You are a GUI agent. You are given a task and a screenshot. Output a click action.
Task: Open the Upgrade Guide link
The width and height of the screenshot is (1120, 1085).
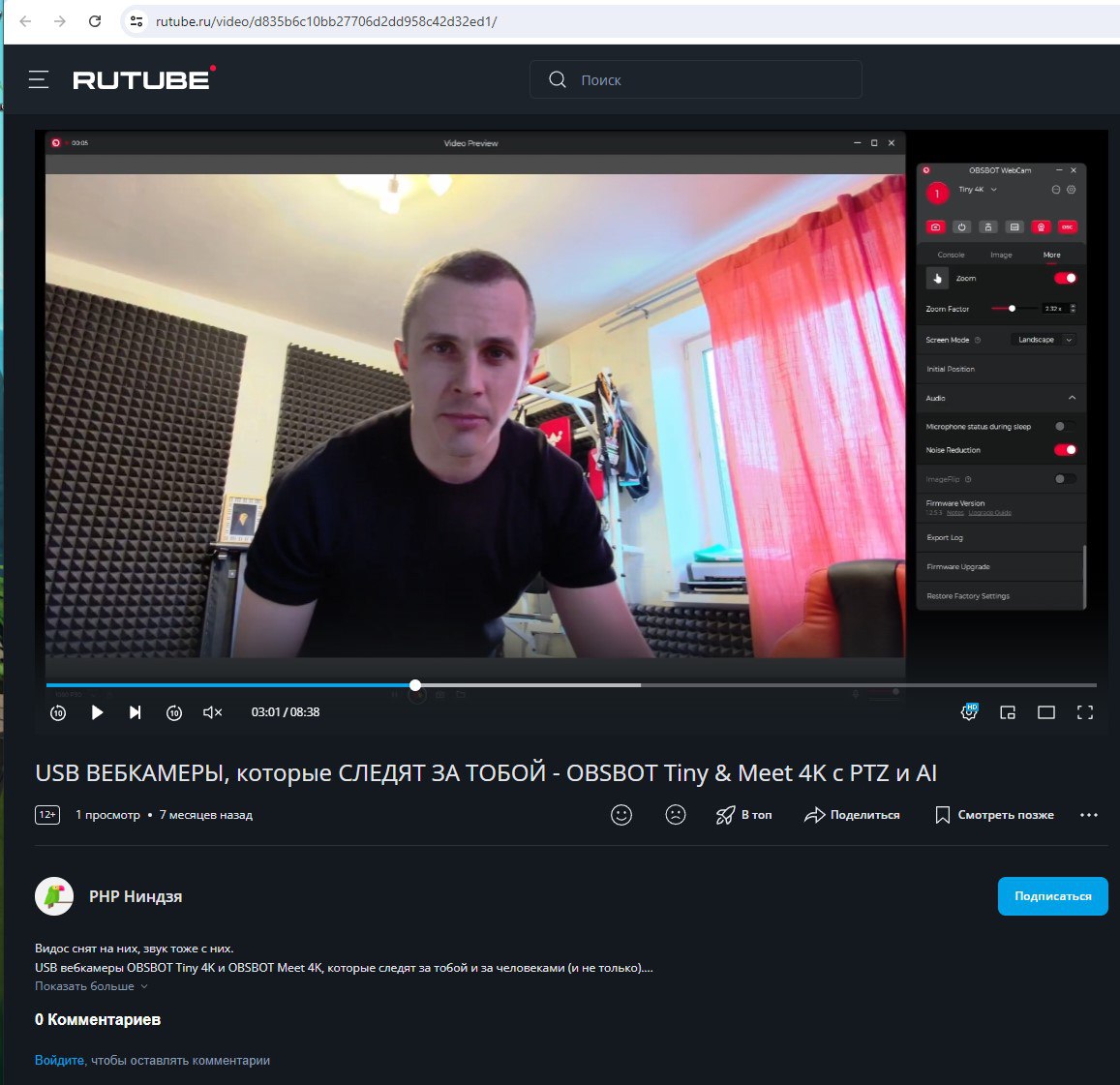coord(989,513)
